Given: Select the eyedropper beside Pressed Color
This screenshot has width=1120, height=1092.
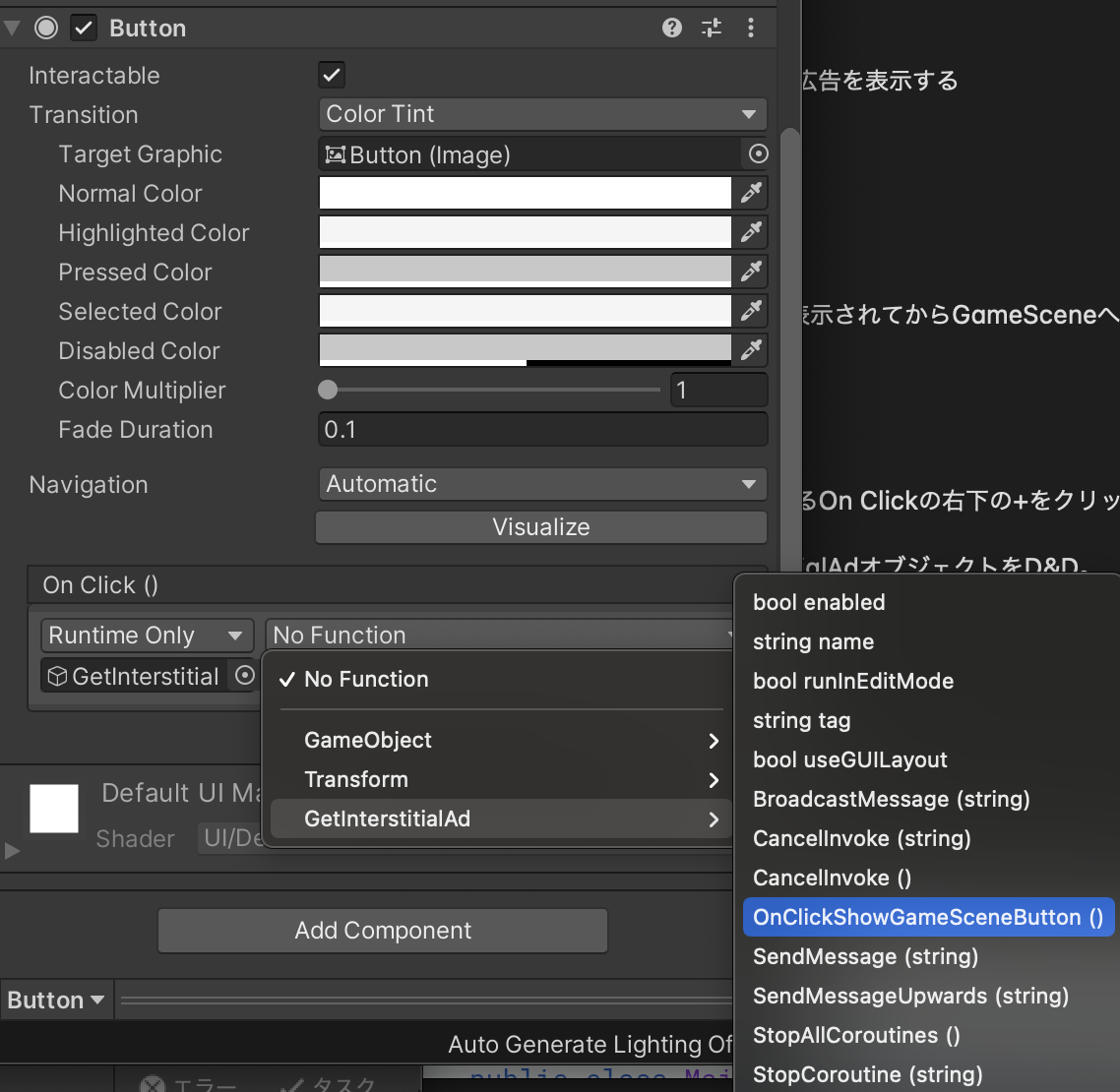Looking at the screenshot, I should (x=750, y=272).
